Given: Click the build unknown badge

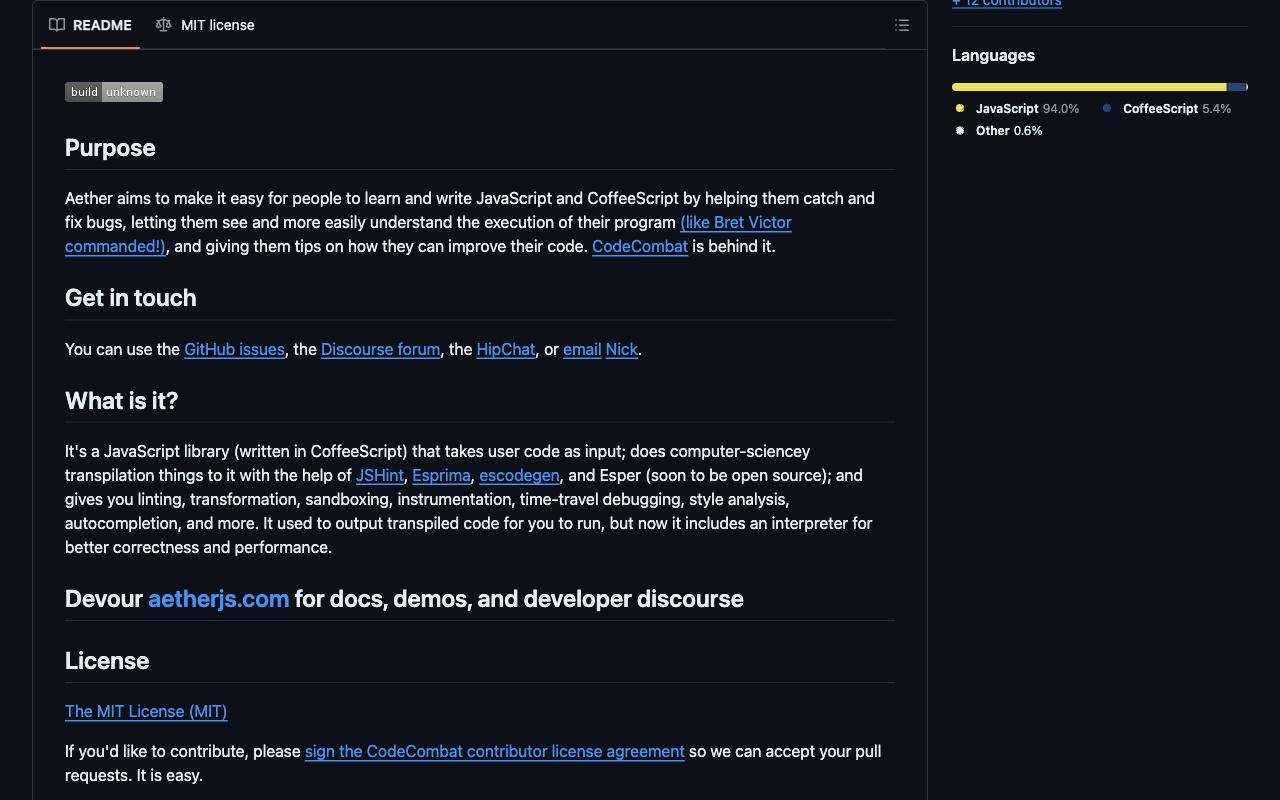Looking at the screenshot, I should click(x=114, y=92).
